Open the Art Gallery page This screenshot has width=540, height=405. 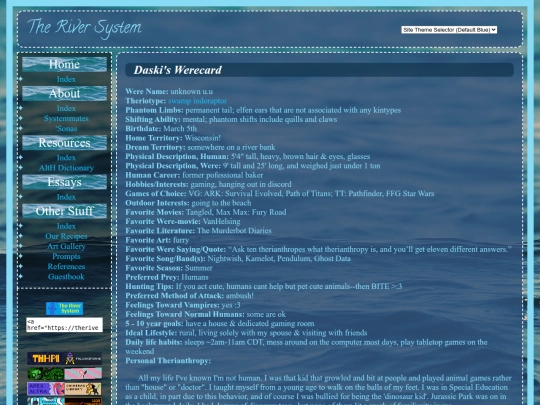66,246
